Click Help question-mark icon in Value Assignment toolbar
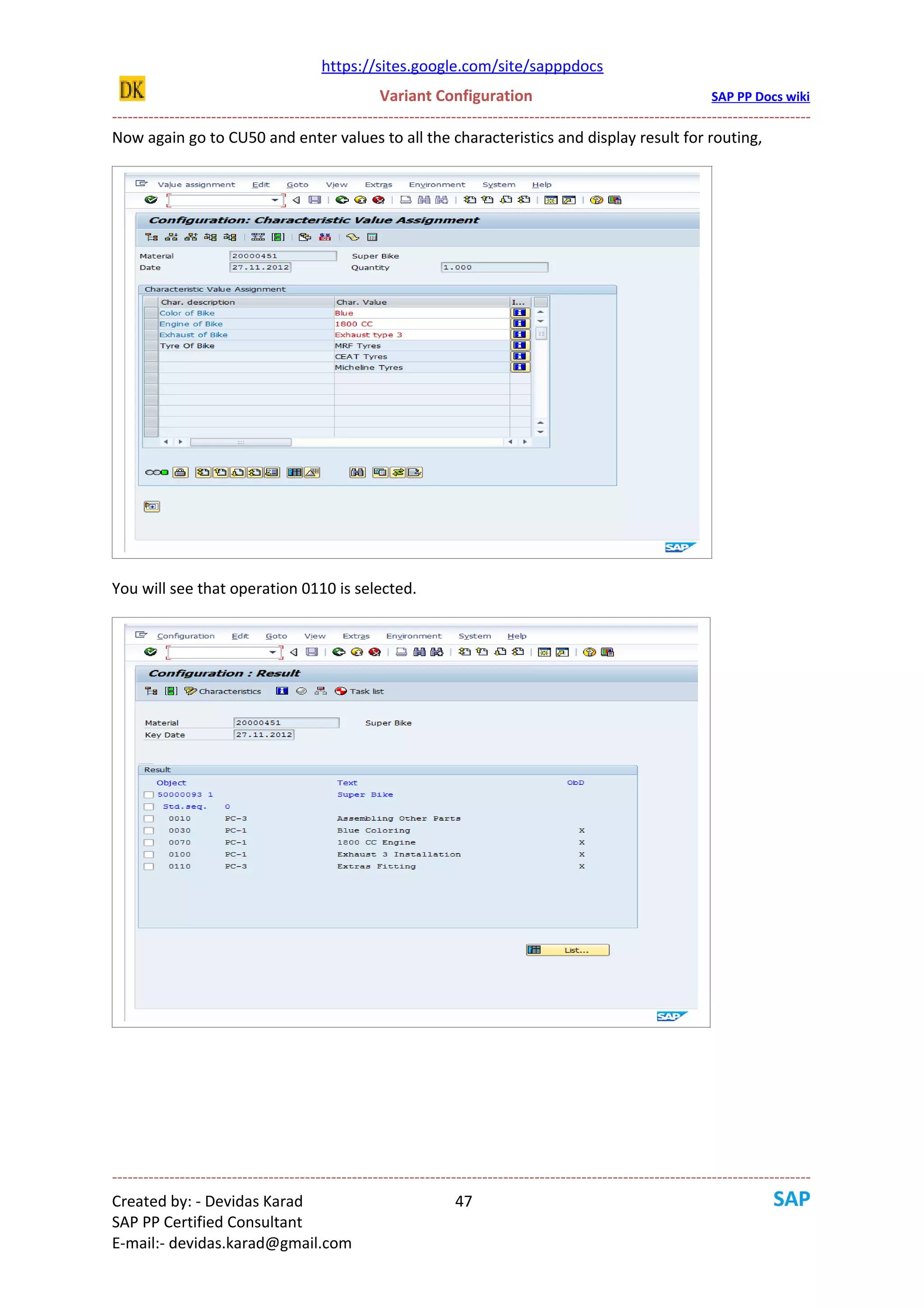The image size is (924, 1308). coord(596,200)
